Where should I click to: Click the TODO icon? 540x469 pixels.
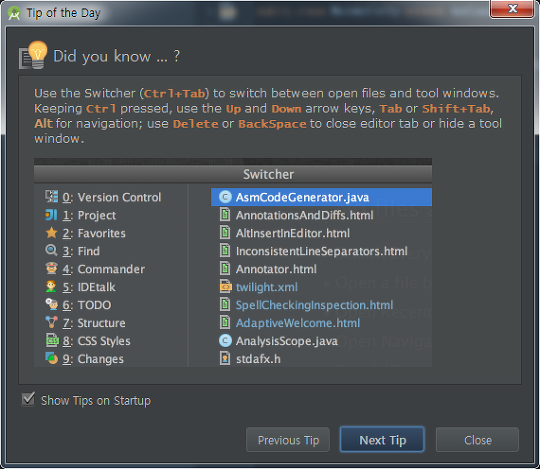[x=52, y=304]
